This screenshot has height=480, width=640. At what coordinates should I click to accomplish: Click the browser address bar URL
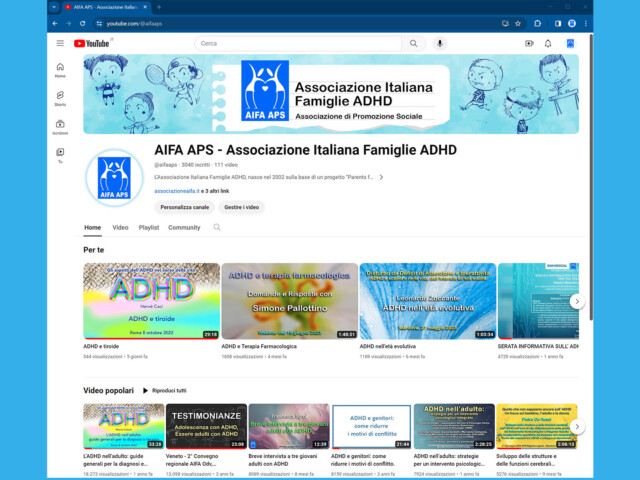click(x=135, y=24)
